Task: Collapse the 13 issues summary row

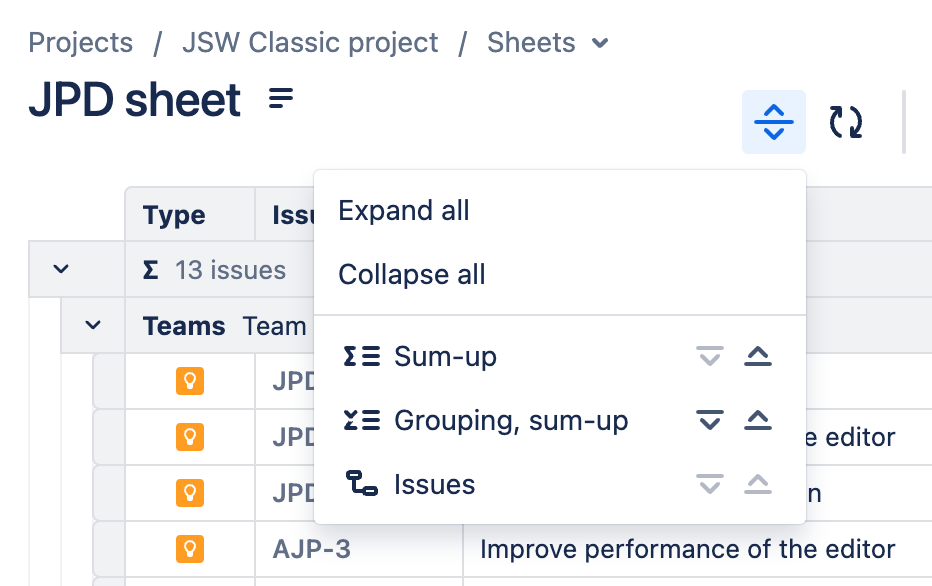Action: 61,269
